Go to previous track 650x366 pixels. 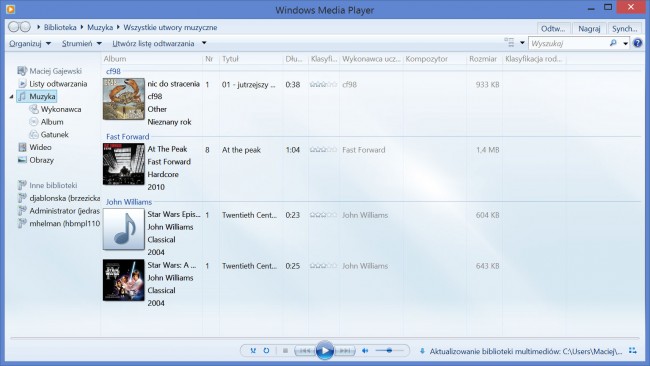(x=305, y=351)
